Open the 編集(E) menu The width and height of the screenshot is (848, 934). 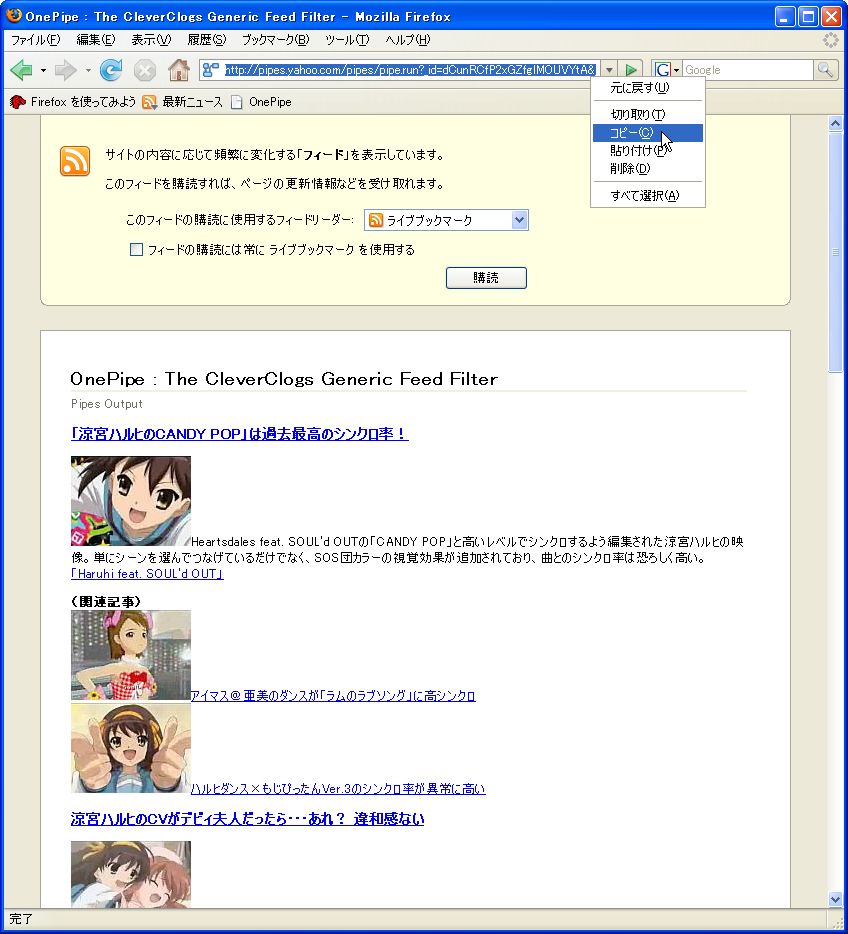pos(96,40)
